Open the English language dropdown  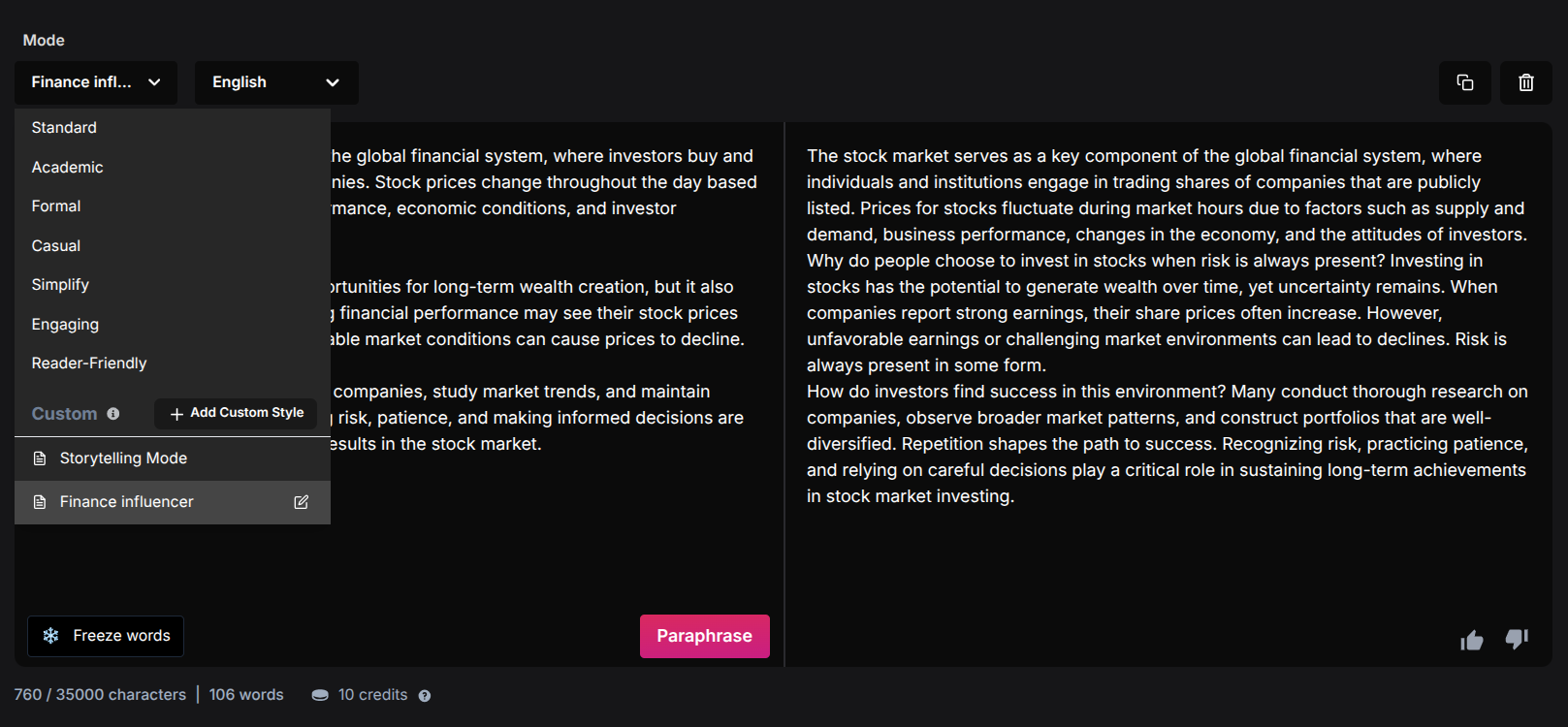(276, 82)
